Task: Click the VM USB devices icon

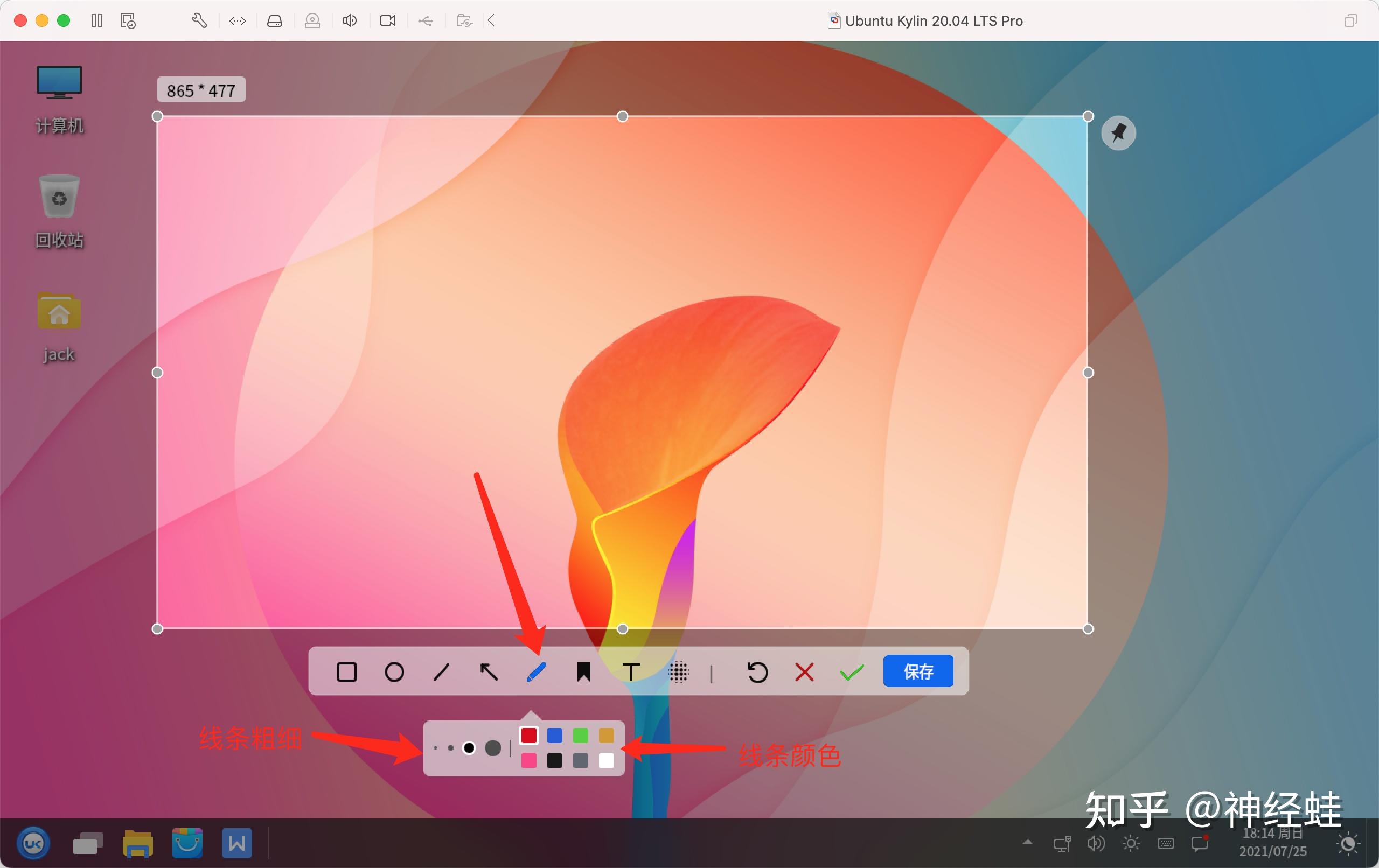Action: click(x=426, y=21)
